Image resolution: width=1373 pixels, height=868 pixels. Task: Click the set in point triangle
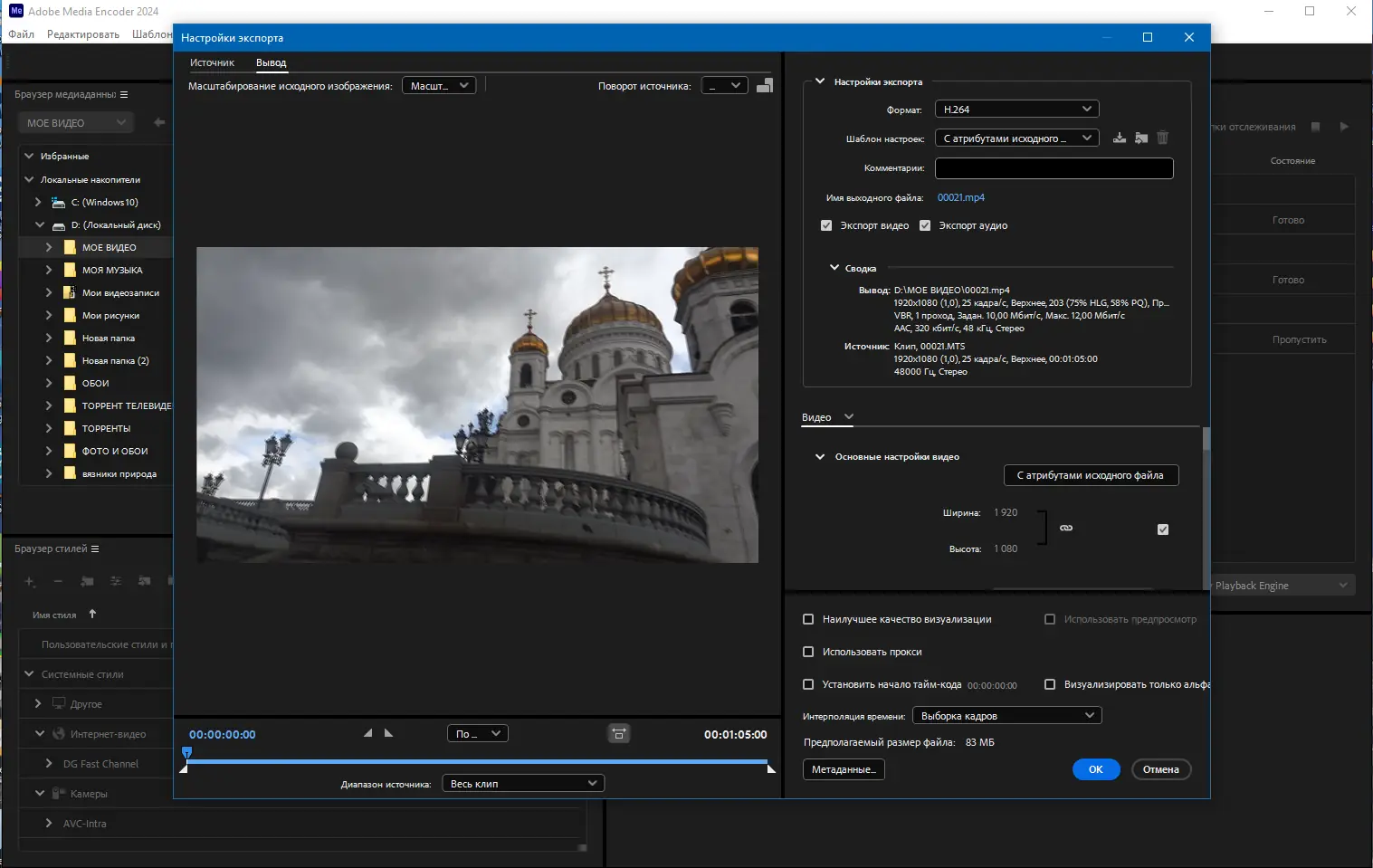tap(367, 733)
